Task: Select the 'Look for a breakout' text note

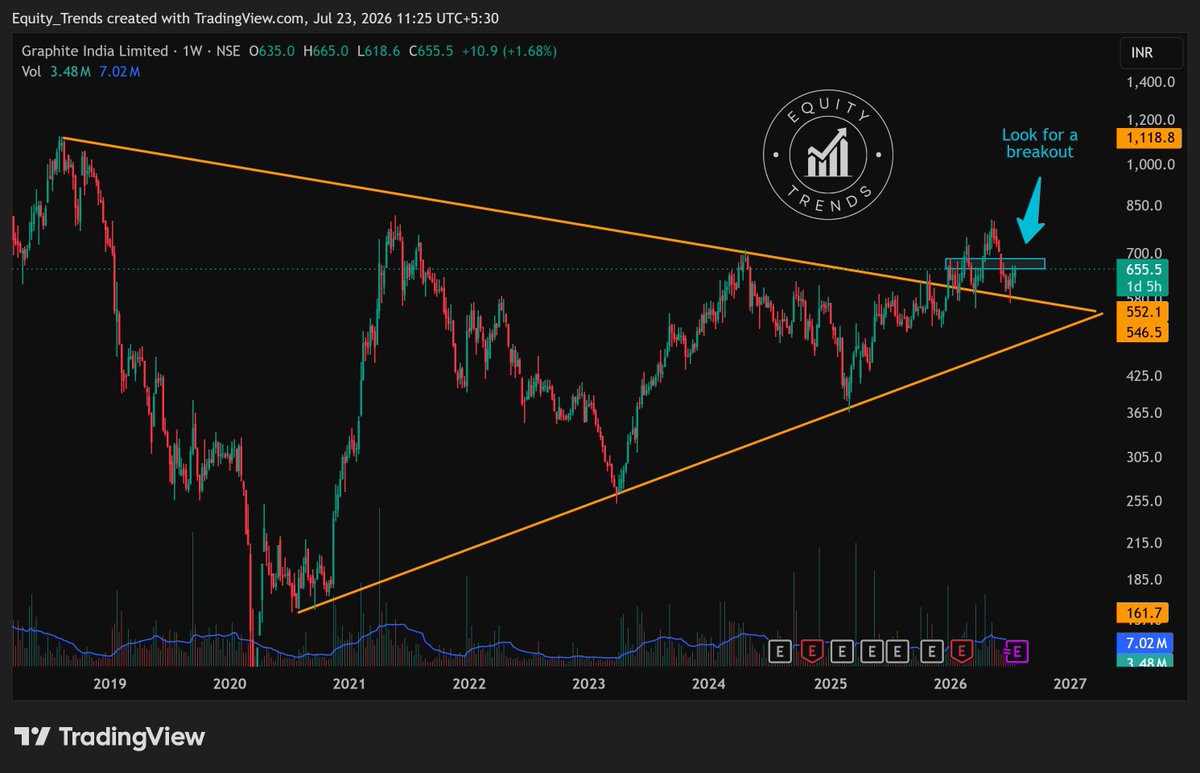Action: click(1040, 144)
